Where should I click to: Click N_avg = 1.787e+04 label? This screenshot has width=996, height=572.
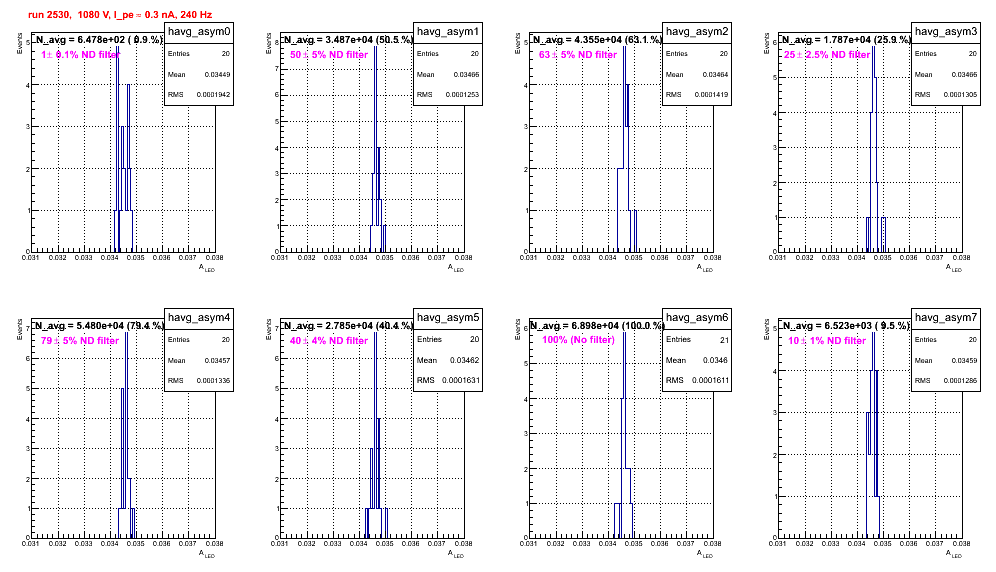846,40
